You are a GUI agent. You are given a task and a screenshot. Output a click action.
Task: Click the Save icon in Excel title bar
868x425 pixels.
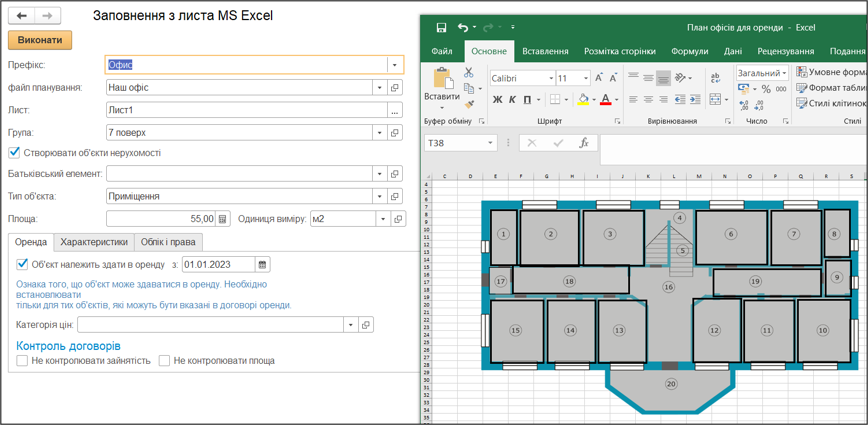click(x=441, y=28)
